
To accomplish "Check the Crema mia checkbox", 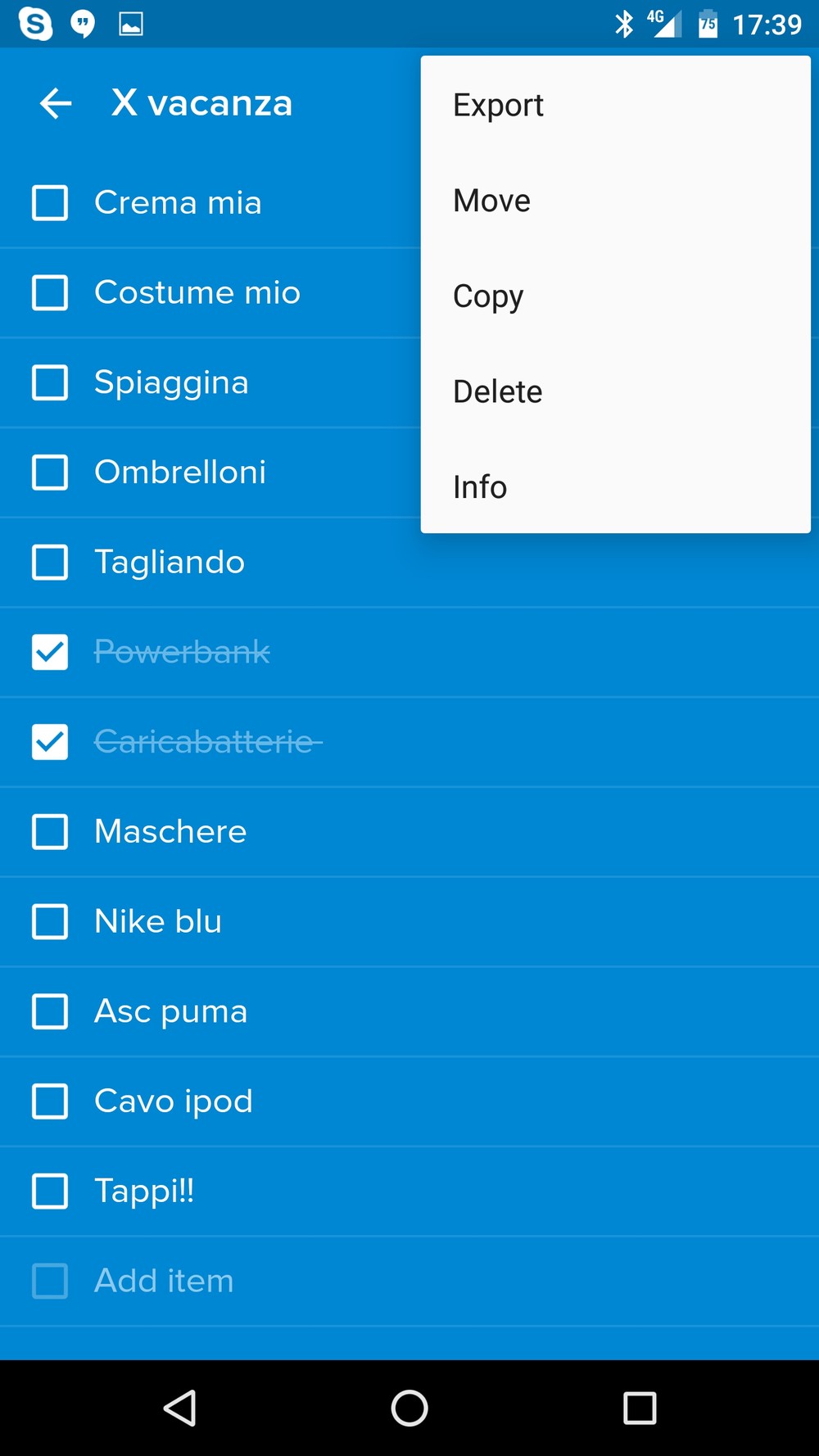I will tap(50, 203).
